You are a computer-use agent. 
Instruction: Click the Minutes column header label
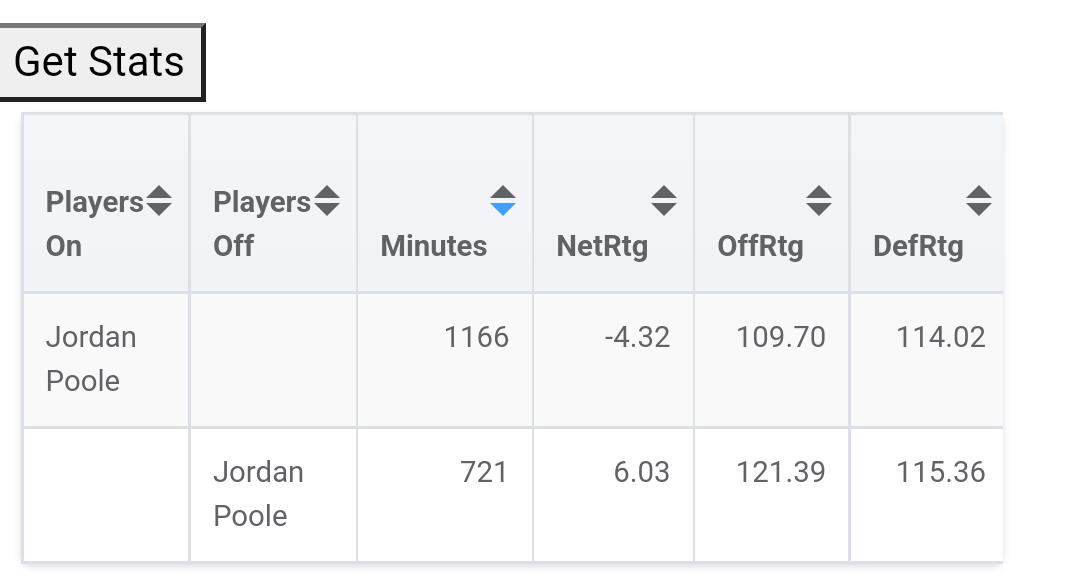click(434, 246)
